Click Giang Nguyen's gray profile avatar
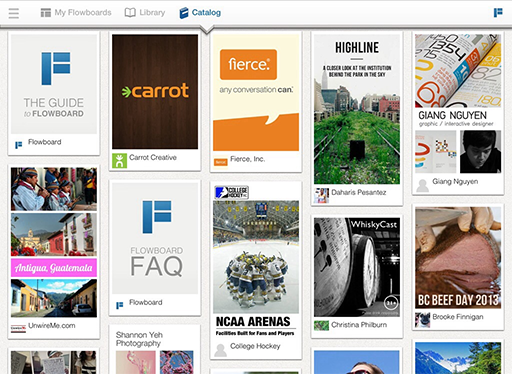The image size is (512, 374). pyautogui.click(x=422, y=185)
